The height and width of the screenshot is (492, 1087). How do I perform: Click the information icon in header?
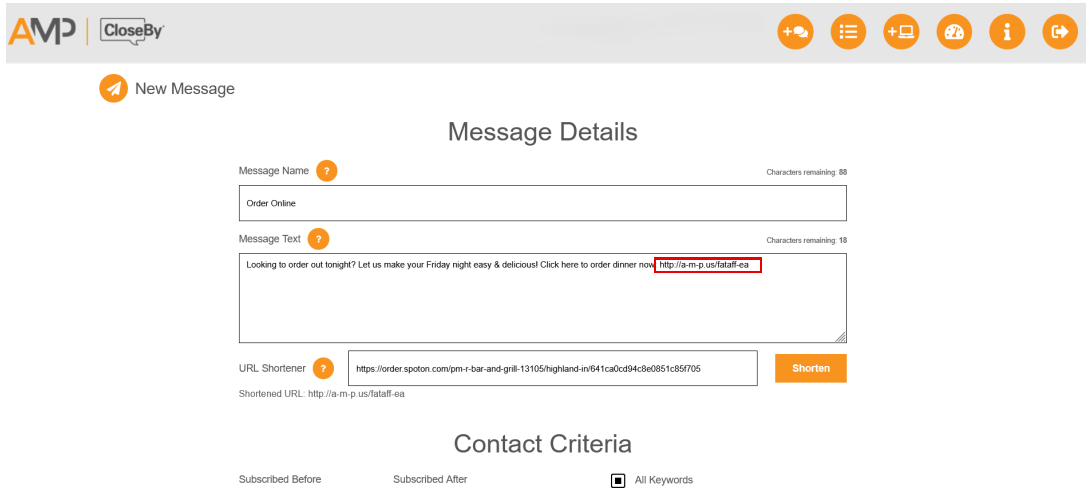(1007, 32)
